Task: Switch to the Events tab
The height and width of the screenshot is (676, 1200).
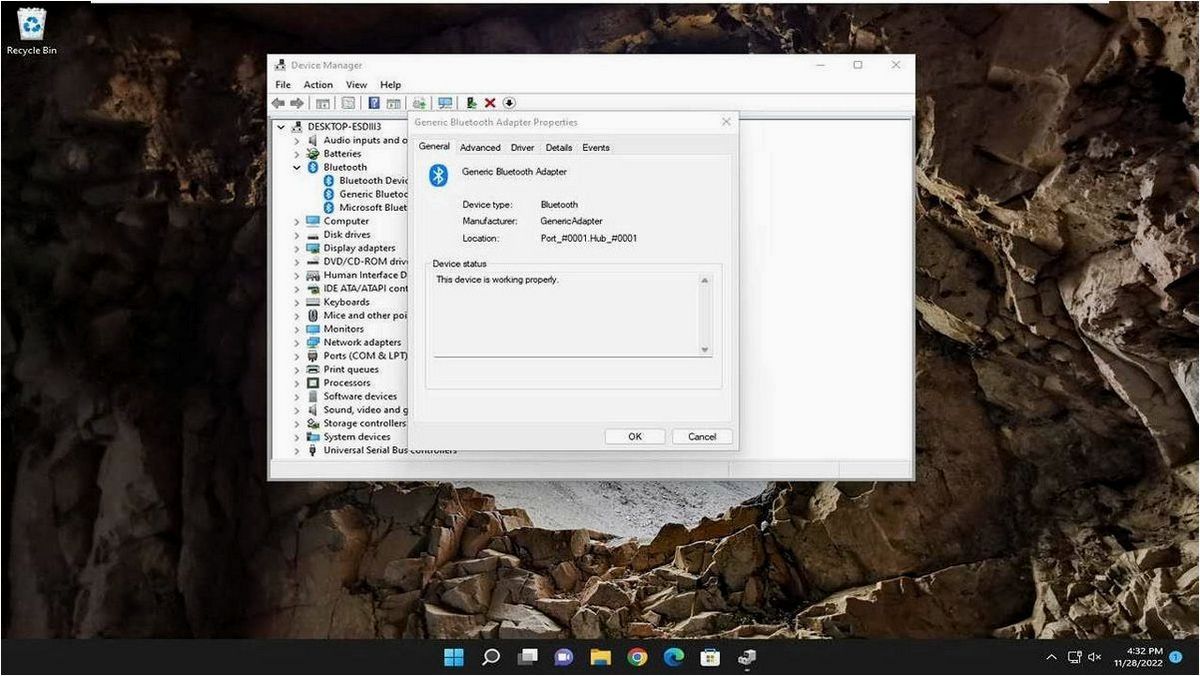Action: 596,148
